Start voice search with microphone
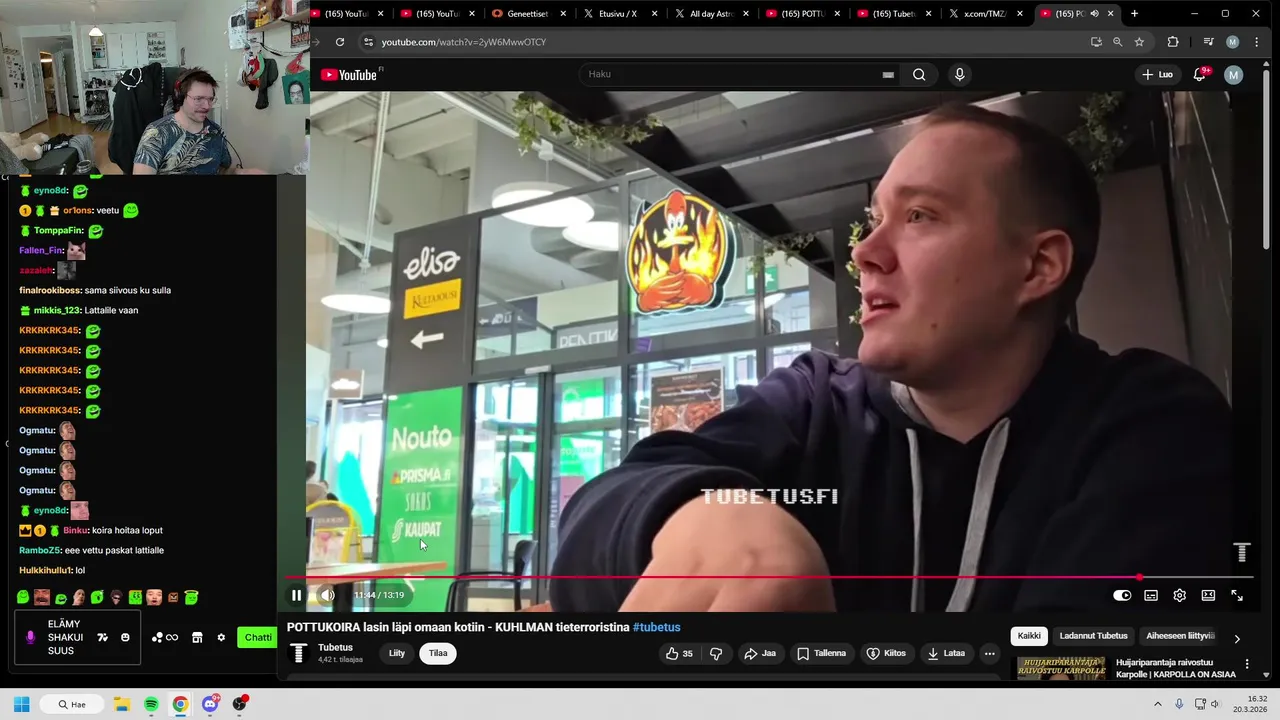 (x=960, y=74)
